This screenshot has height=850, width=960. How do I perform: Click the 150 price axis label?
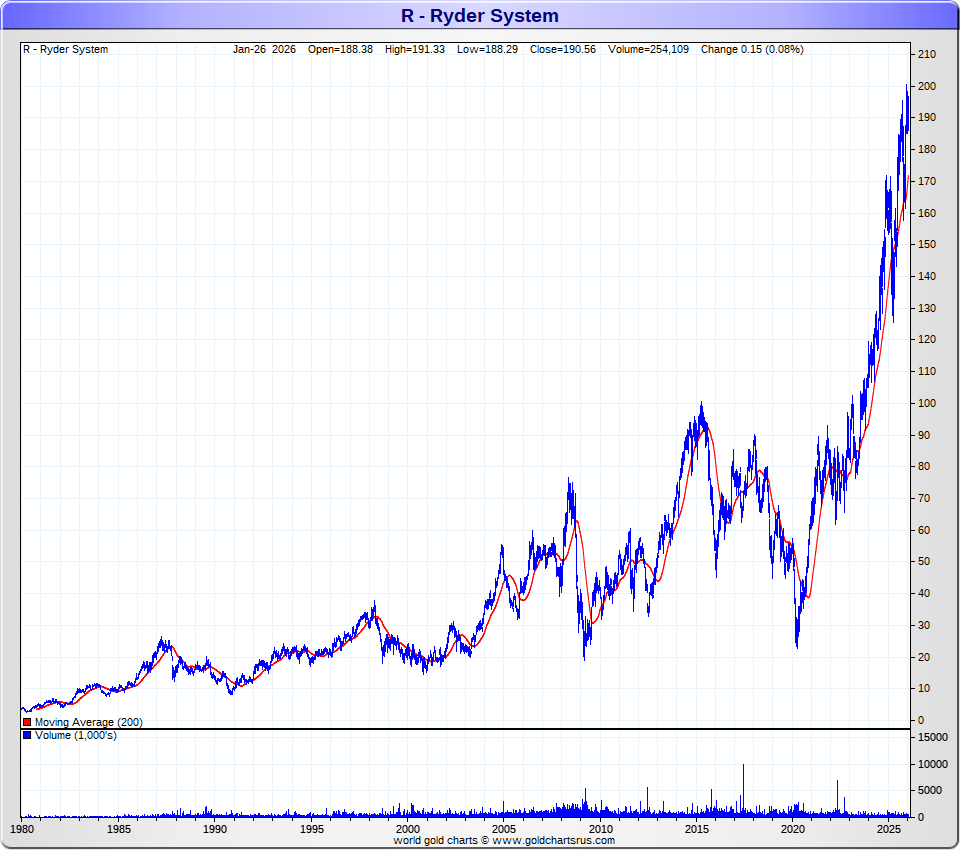click(x=927, y=244)
